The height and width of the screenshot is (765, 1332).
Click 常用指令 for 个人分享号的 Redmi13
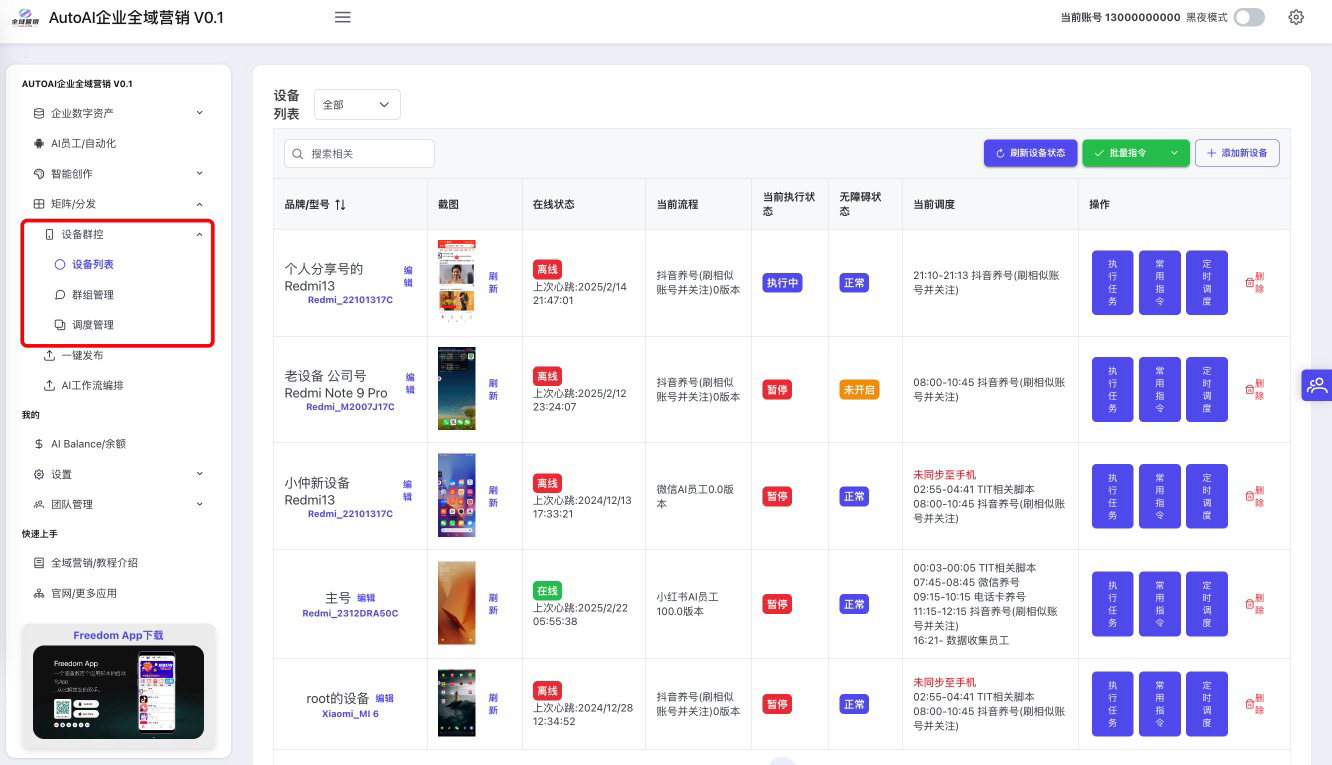point(1160,283)
